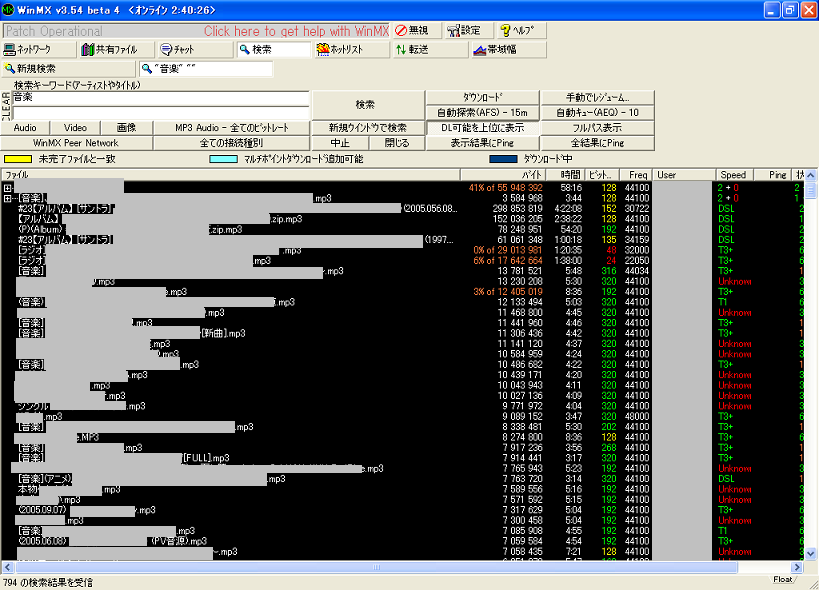Toggle DL可能を上位に表示 option

click(483, 128)
